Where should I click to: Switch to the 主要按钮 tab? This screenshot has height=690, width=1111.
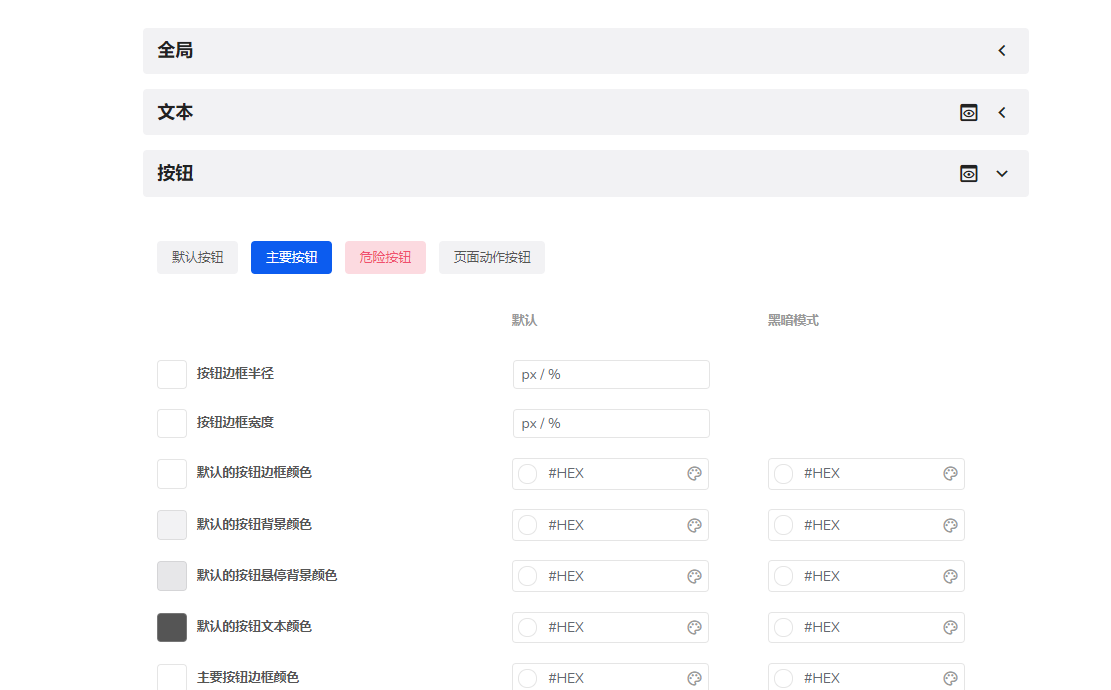tap(291, 257)
